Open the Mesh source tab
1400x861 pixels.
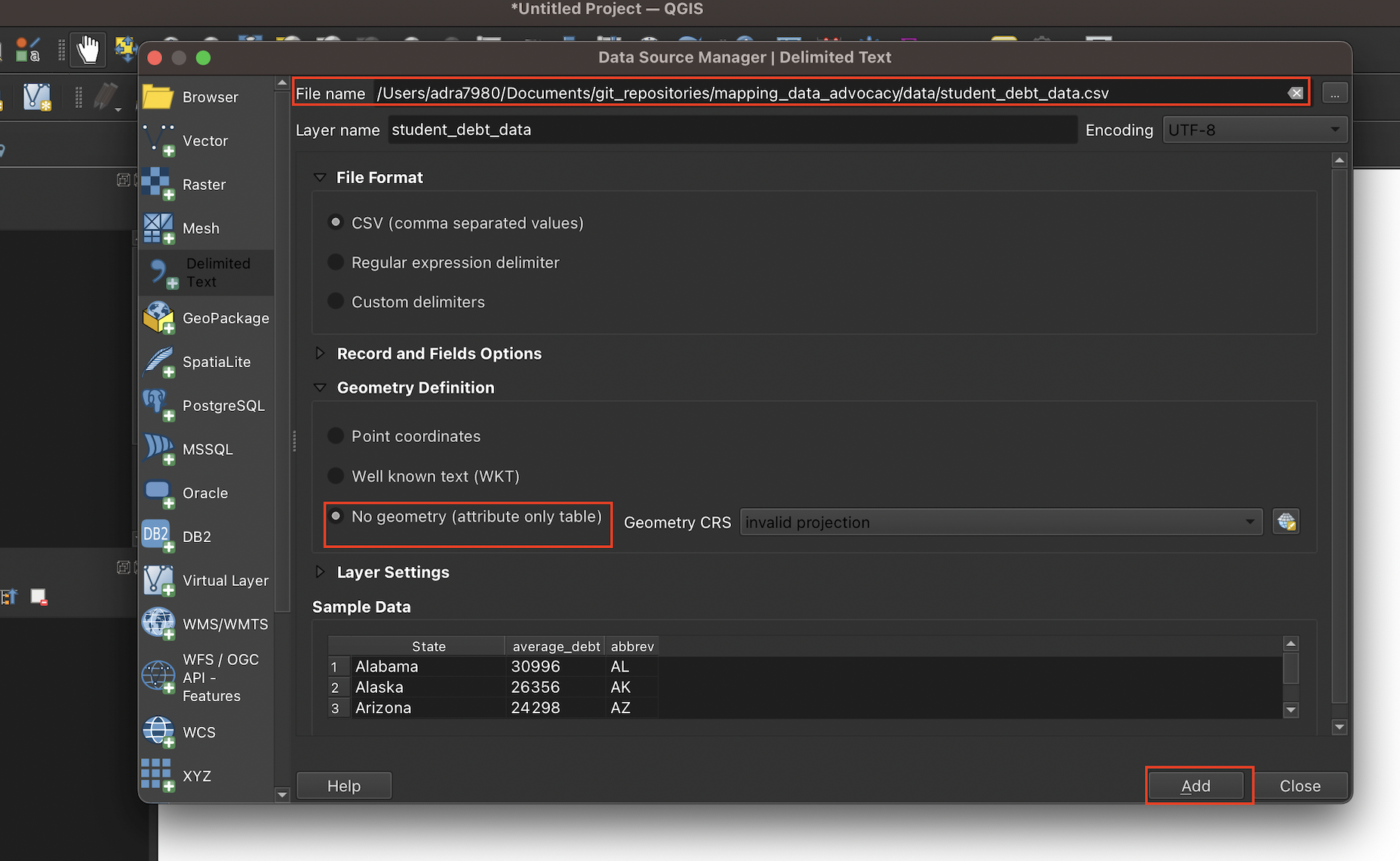[207, 228]
